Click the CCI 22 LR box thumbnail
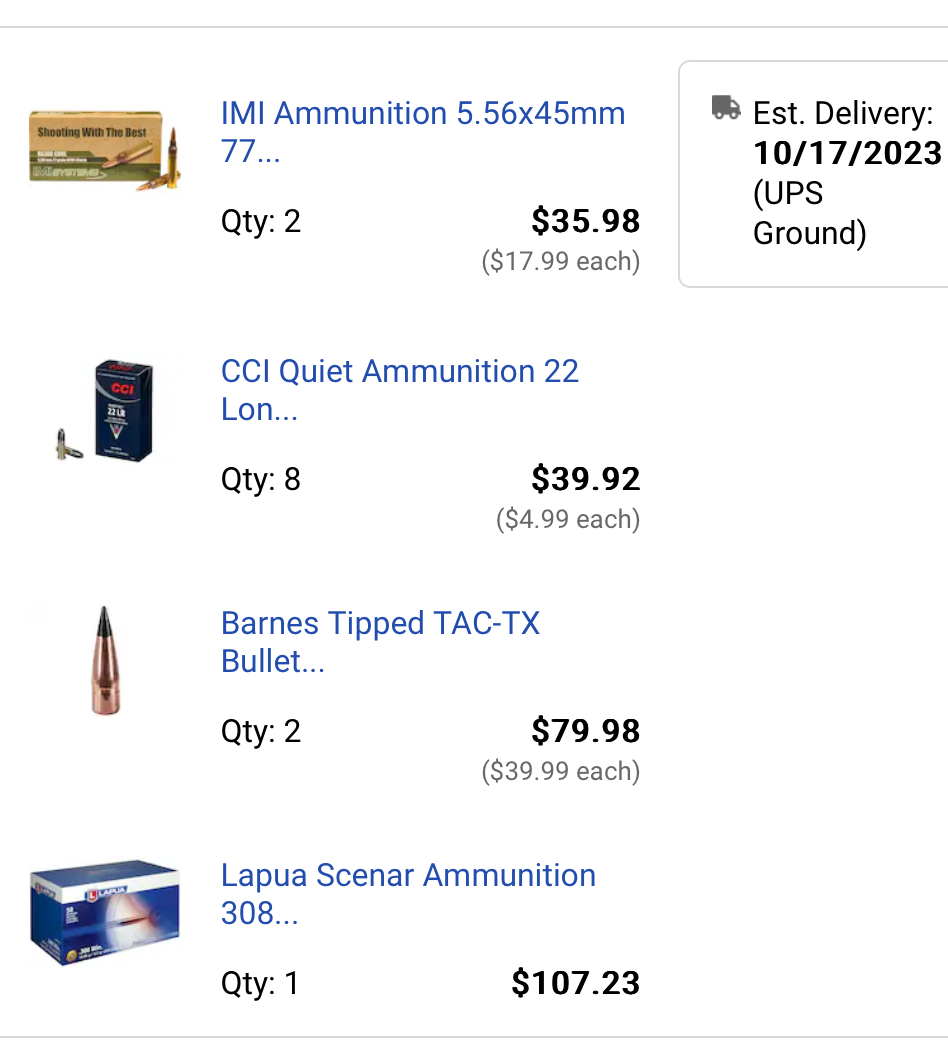This screenshot has width=948, height=1056. pyautogui.click(x=105, y=410)
